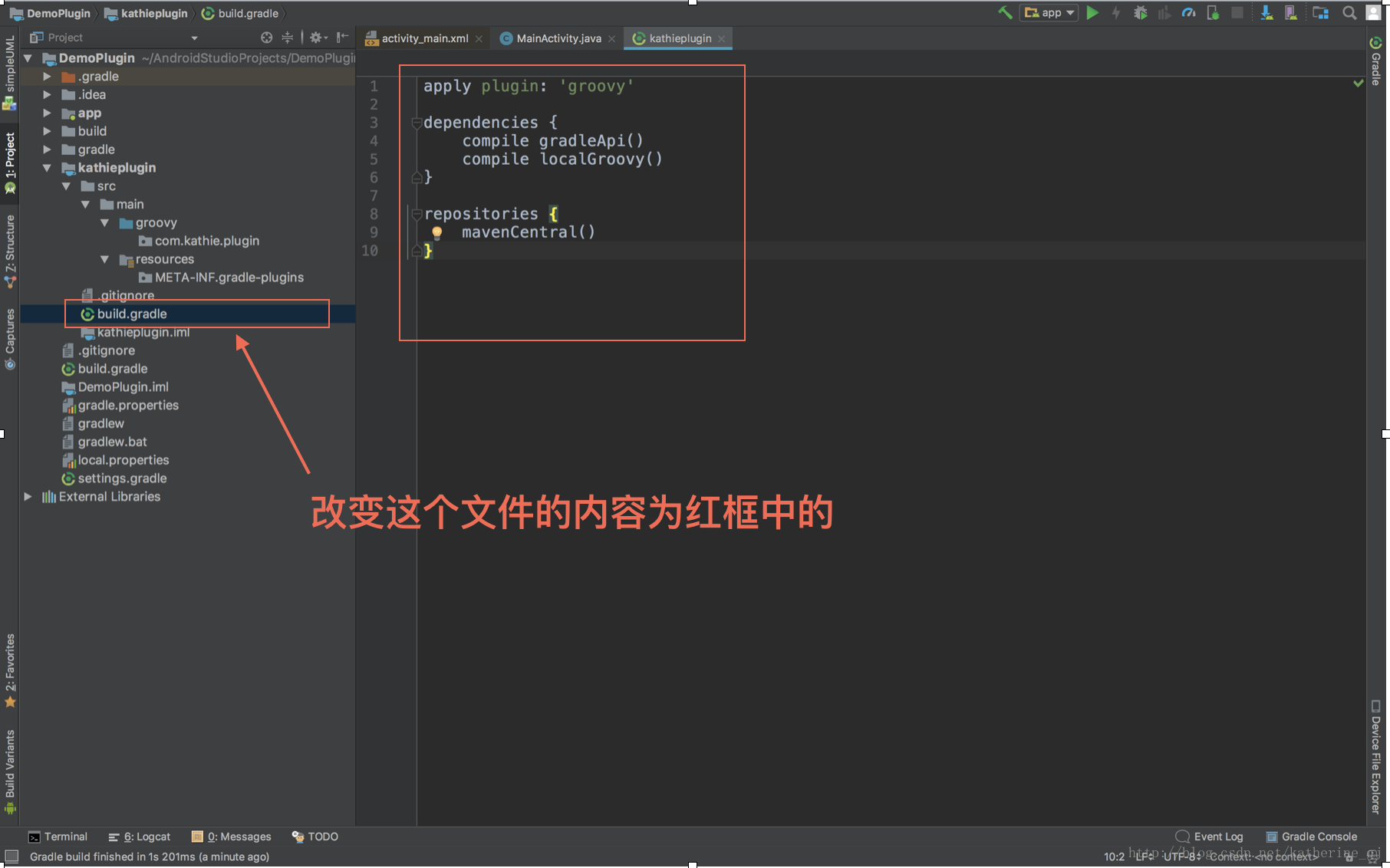
Task: Collapse the dependencies block fold marker
Action: click(417, 123)
